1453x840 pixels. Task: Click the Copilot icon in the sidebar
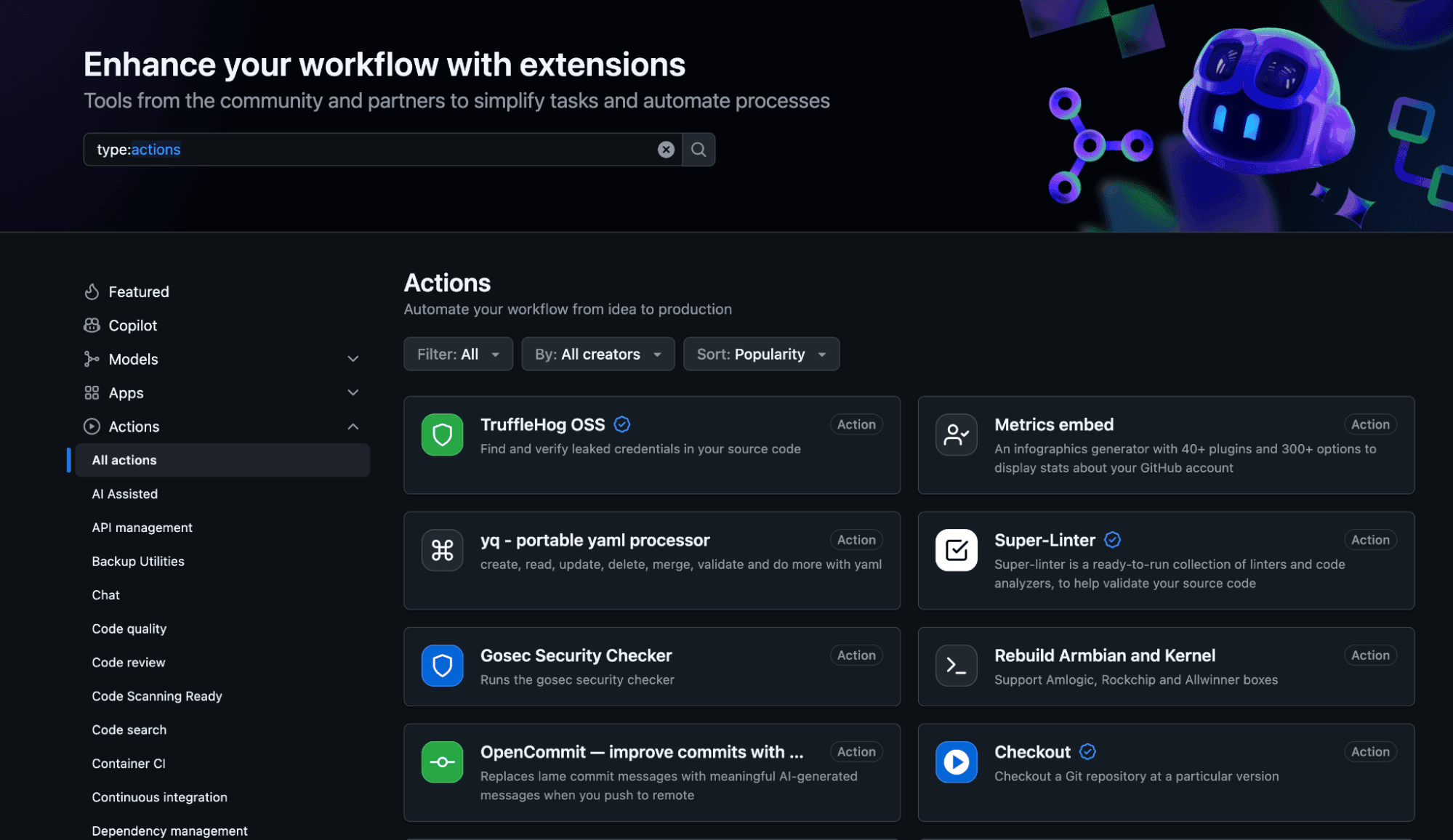[92, 326]
